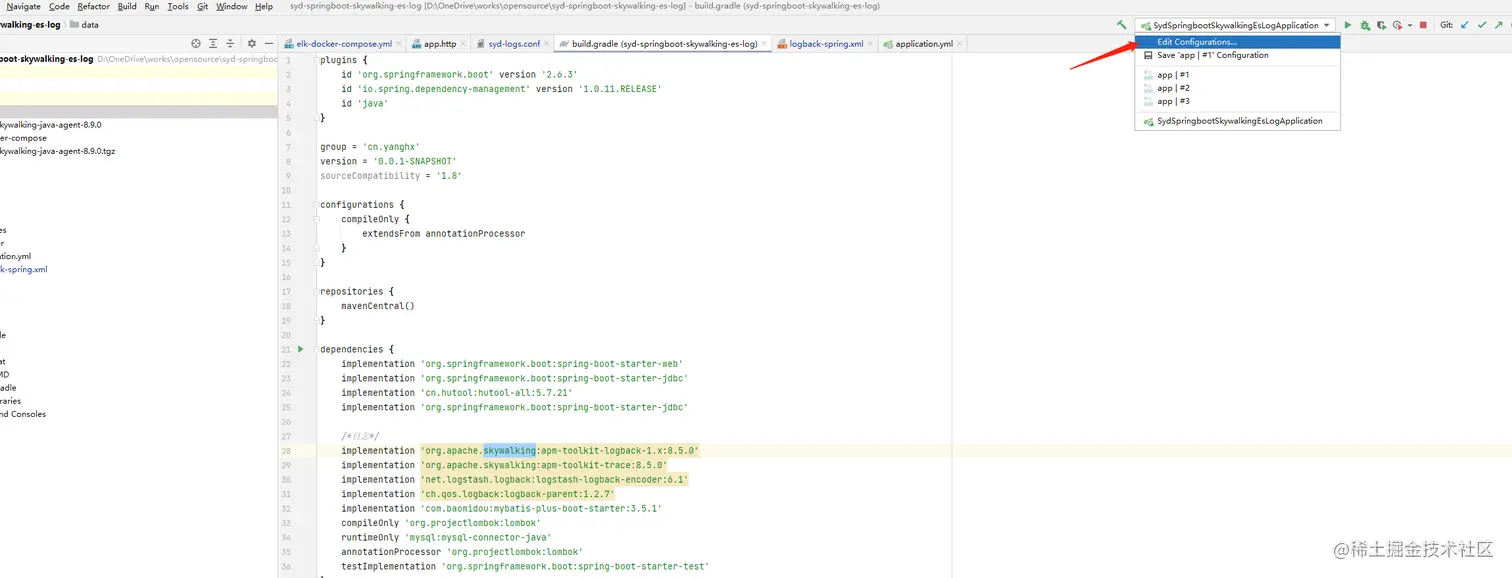
Task: Click Expand All icon in project panel
Action: [x=213, y=44]
